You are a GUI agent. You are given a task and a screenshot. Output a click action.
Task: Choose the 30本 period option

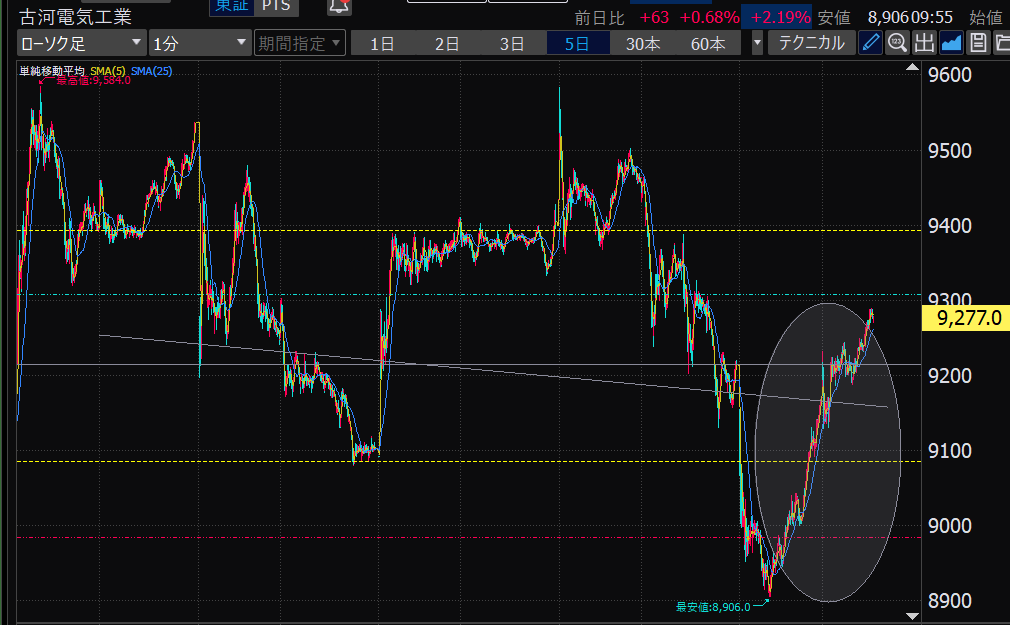point(643,43)
